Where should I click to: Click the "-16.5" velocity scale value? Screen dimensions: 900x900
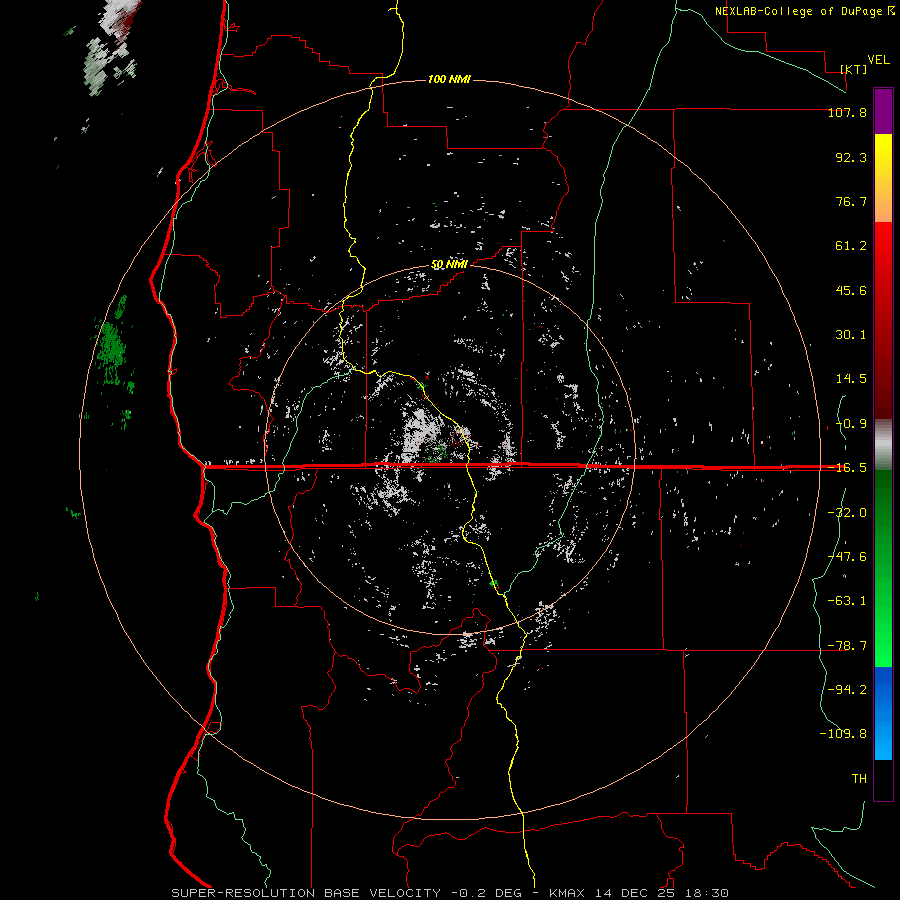847,468
